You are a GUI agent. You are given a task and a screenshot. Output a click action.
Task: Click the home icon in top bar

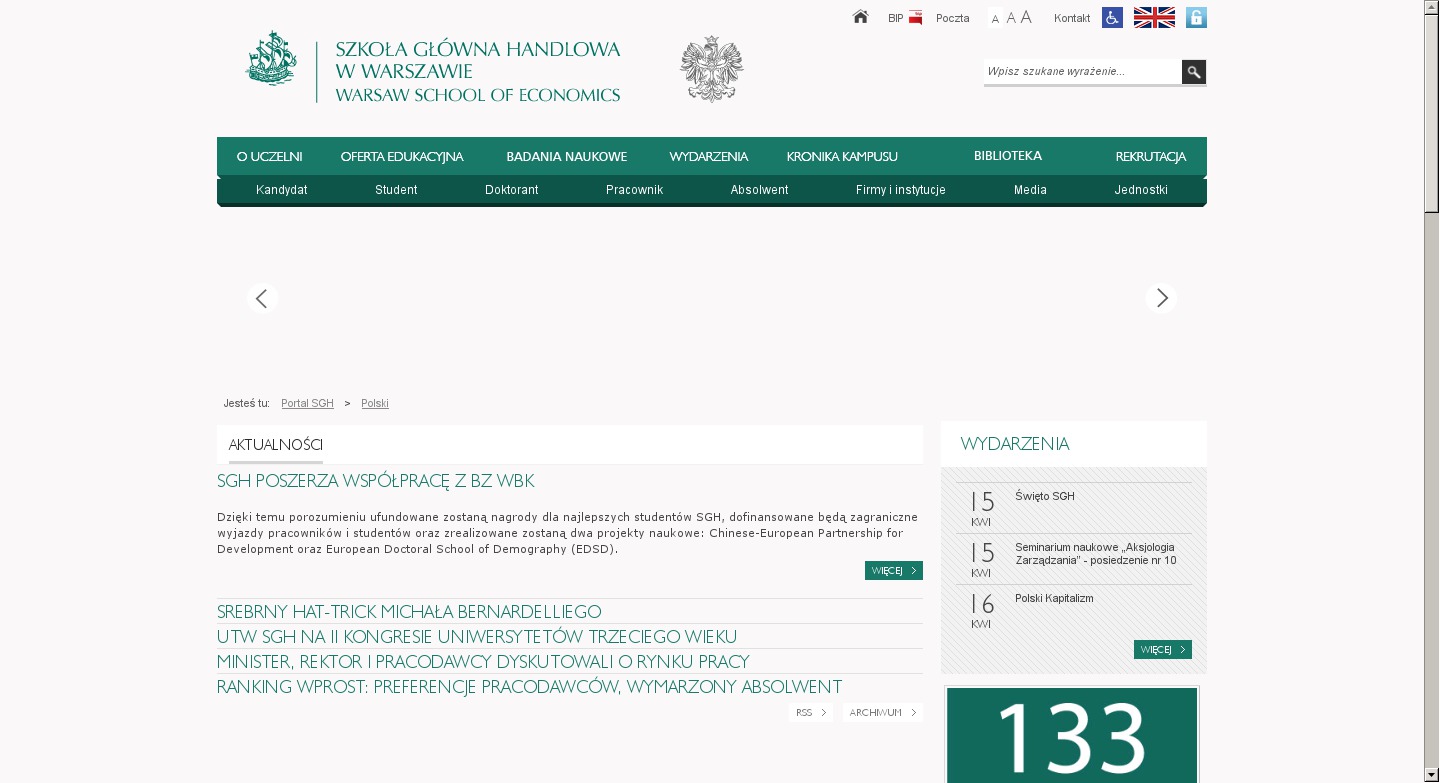point(860,17)
